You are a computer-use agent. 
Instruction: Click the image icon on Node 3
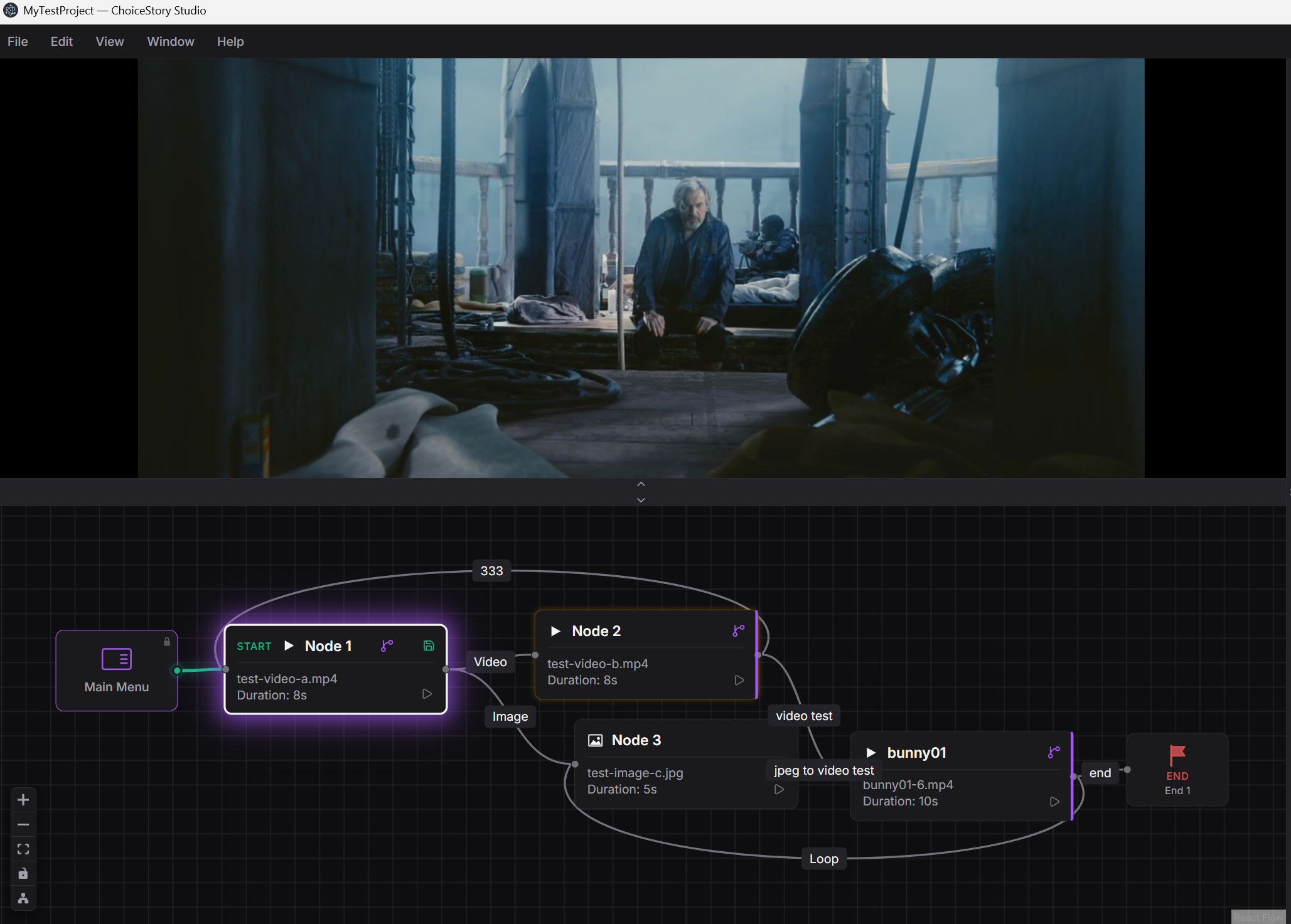(595, 740)
